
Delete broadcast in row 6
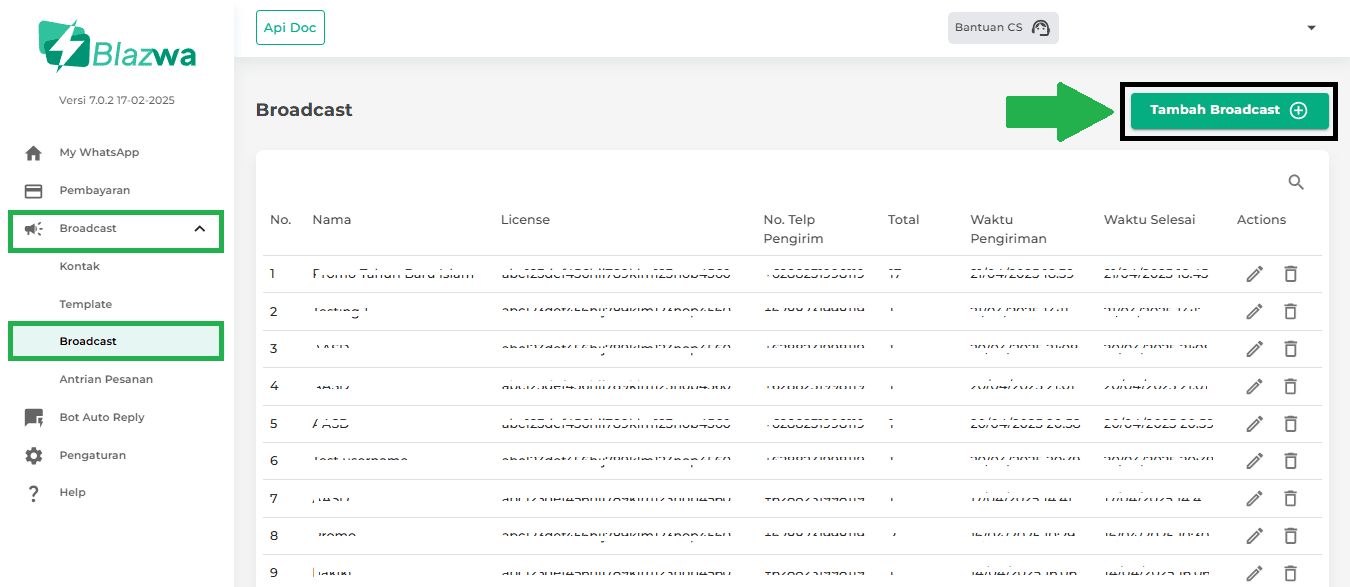1291,461
